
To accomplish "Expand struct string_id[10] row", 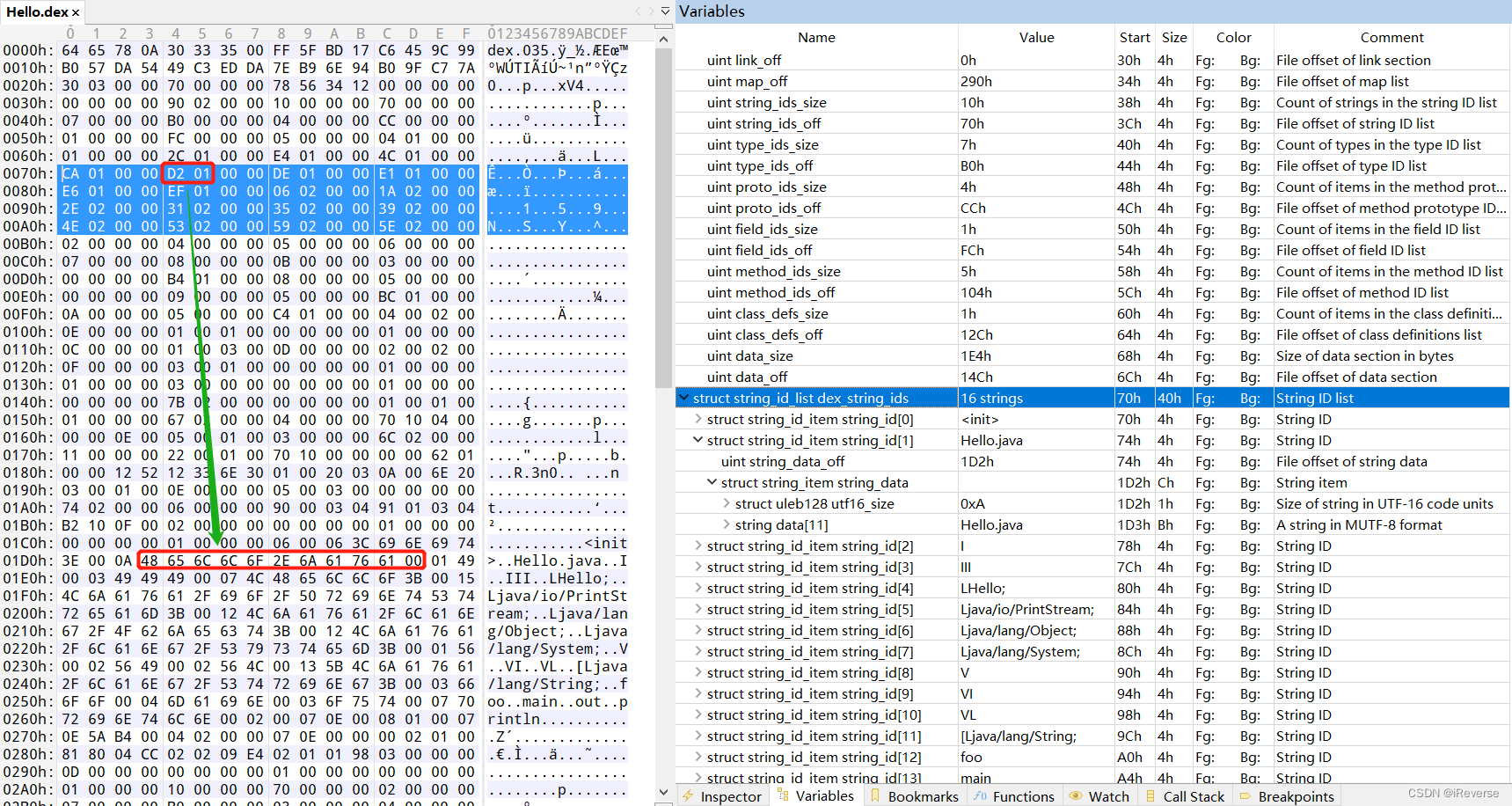I will 698,714.
